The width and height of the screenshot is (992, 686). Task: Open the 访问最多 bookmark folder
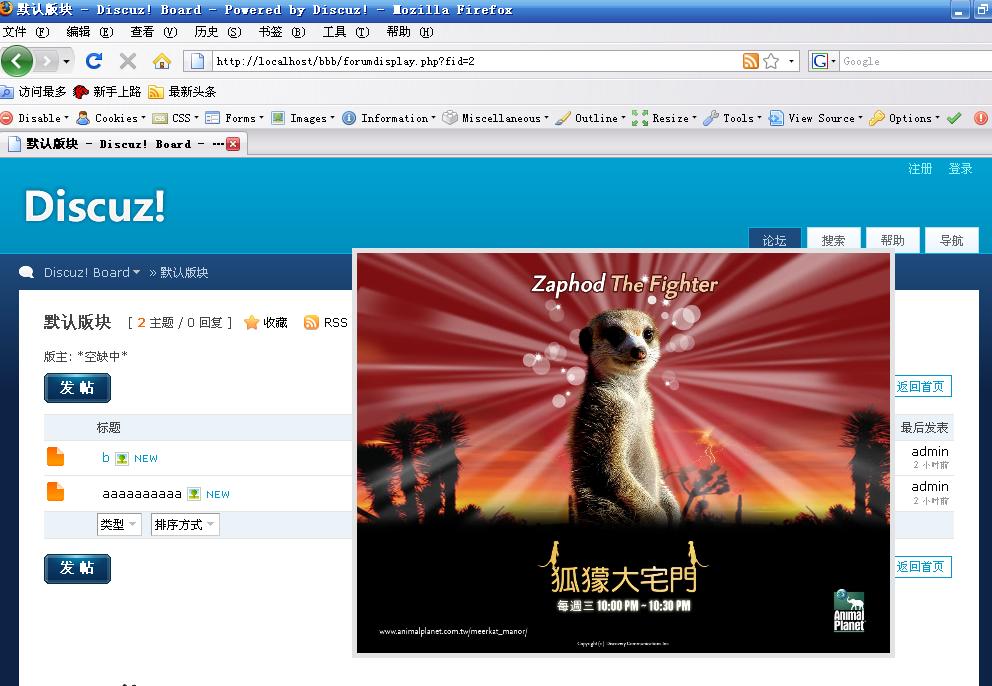pyautogui.click(x=34, y=92)
